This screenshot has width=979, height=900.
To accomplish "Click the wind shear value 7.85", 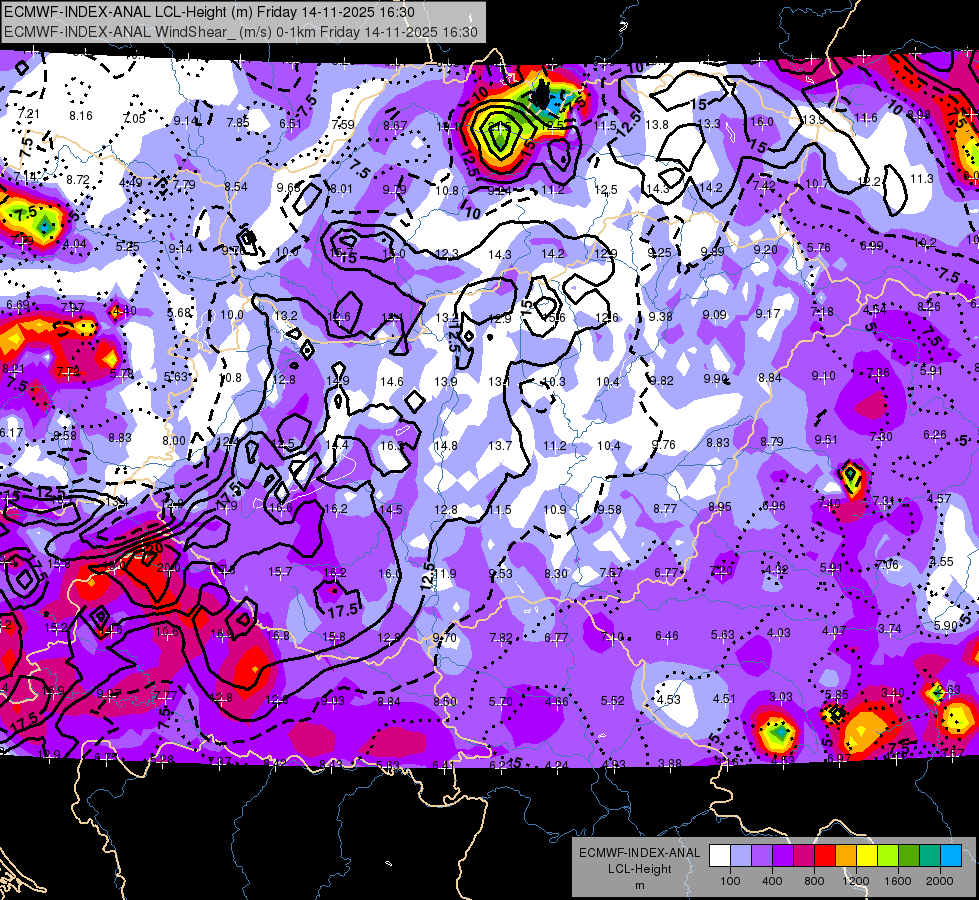I will 238,122.
